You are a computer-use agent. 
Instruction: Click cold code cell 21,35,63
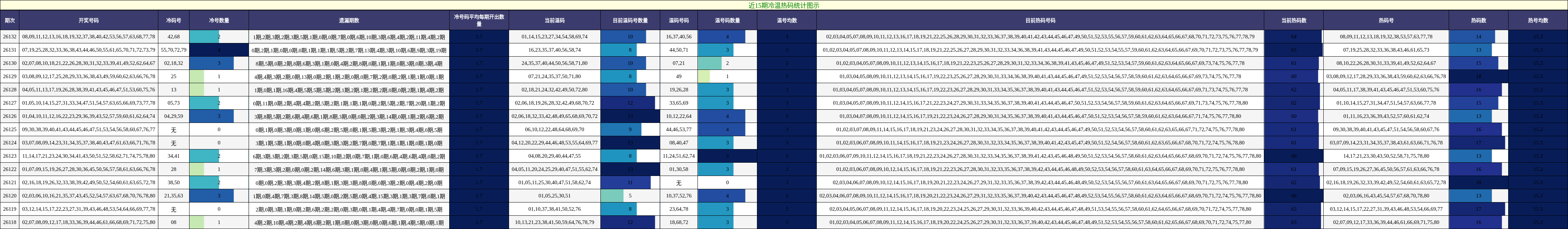pos(173,196)
